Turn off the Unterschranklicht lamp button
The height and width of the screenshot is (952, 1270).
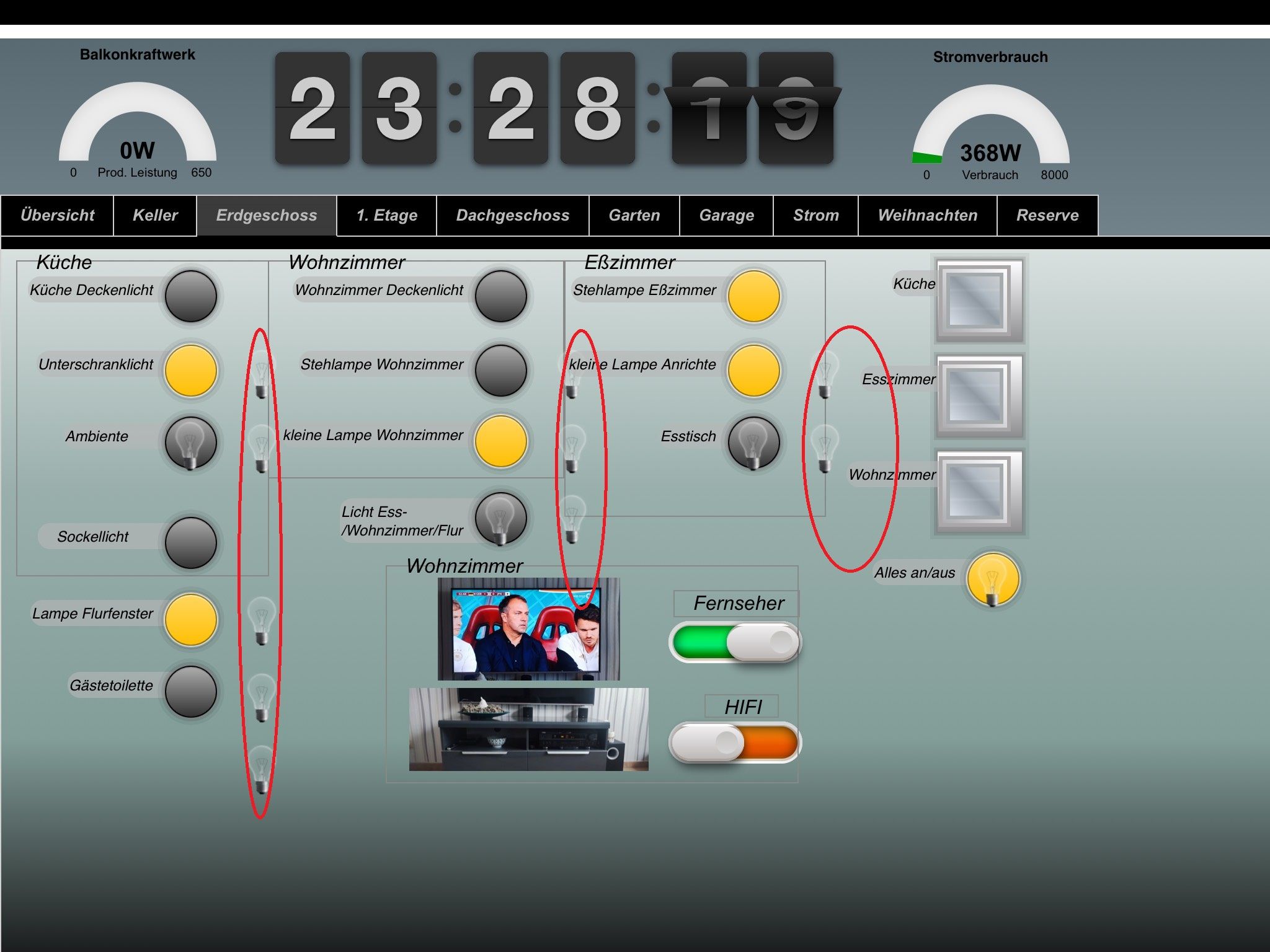click(x=190, y=370)
